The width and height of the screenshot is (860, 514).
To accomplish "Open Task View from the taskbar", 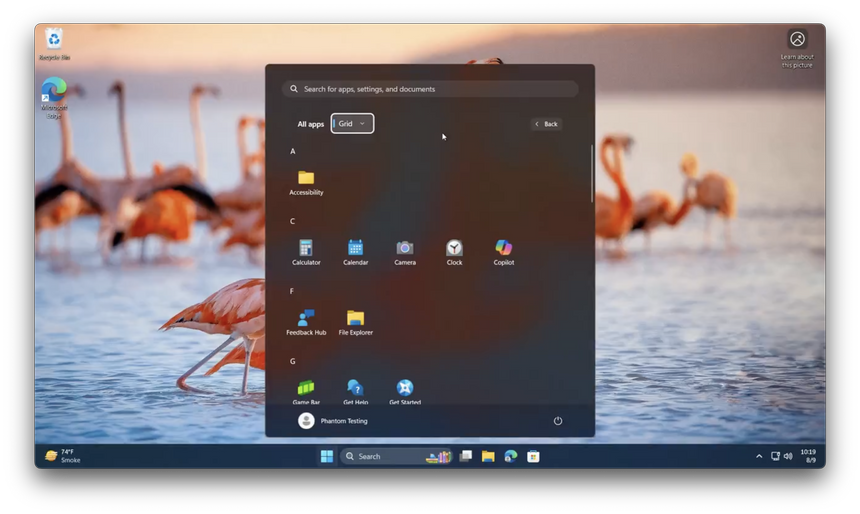I will pyautogui.click(x=466, y=456).
